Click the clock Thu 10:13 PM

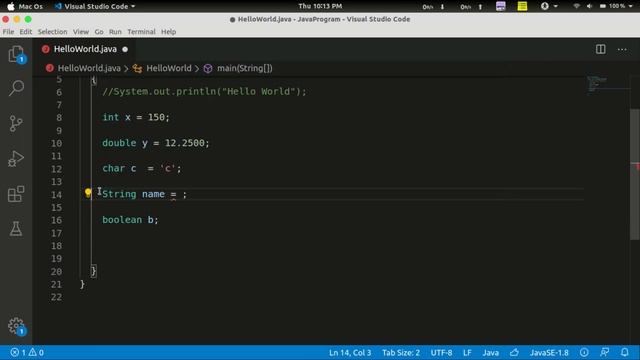(320, 6)
